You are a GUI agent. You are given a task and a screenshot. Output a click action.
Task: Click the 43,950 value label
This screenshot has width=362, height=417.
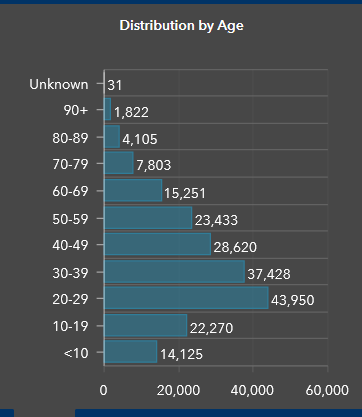(293, 300)
